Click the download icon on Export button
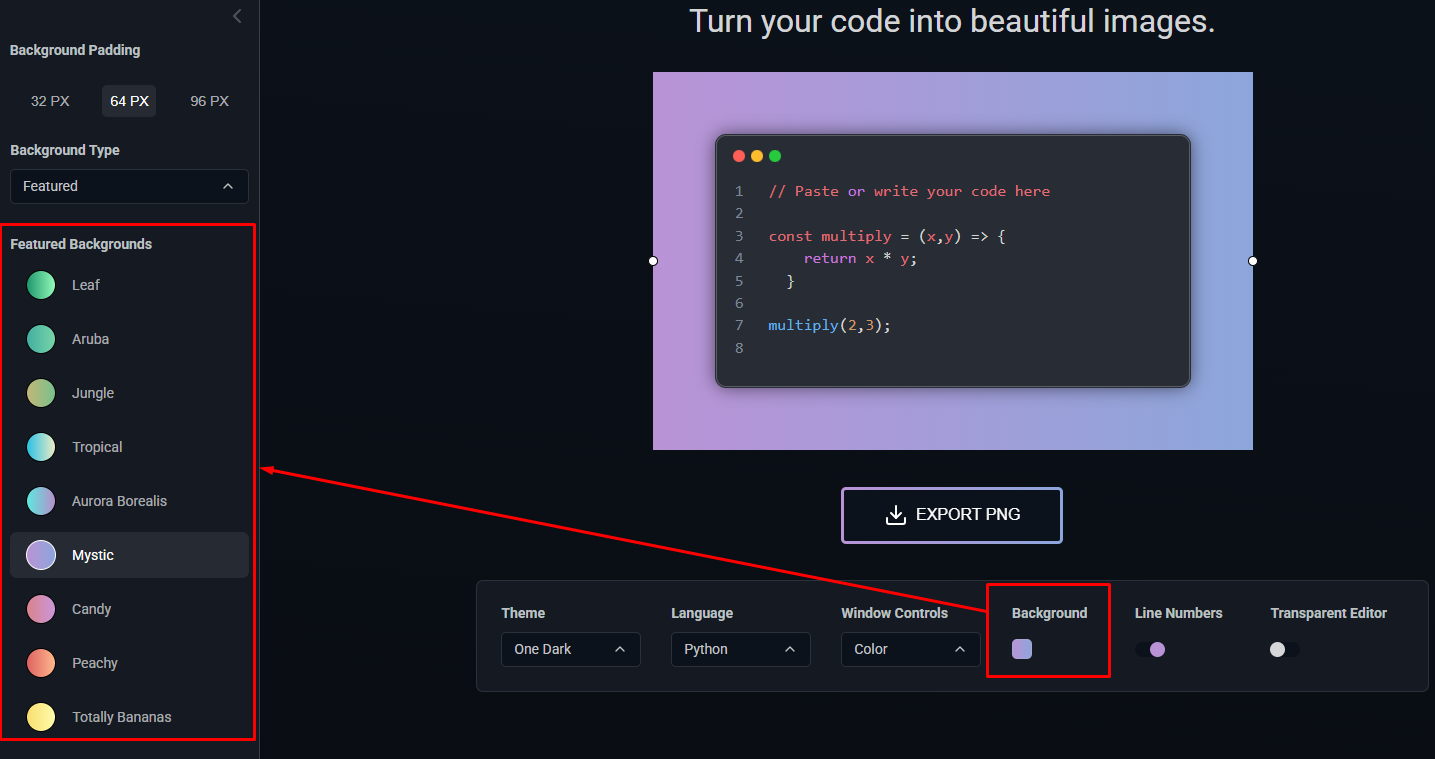The width and height of the screenshot is (1435, 759). click(896, 515)
